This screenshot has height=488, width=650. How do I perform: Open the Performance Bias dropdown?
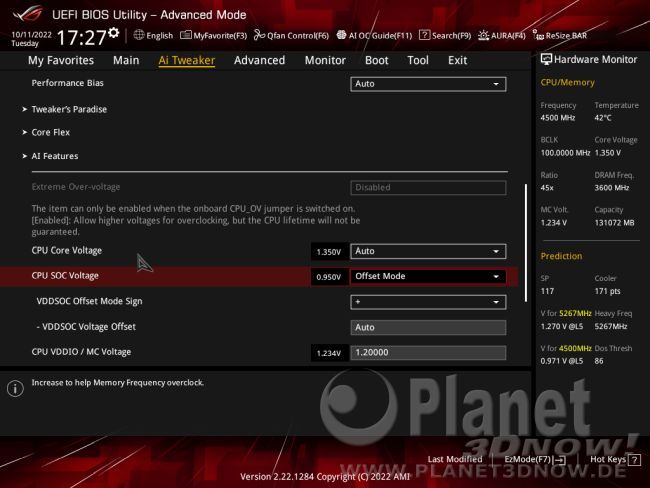pos(428,84)
